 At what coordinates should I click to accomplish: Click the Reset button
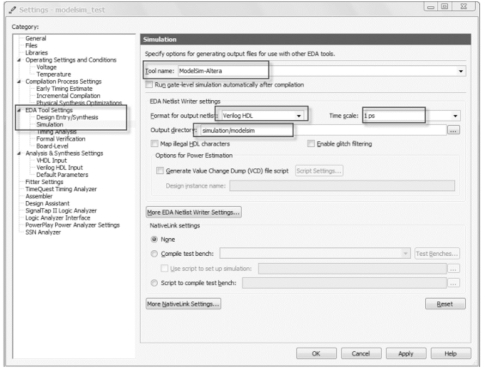coord(445,304)
